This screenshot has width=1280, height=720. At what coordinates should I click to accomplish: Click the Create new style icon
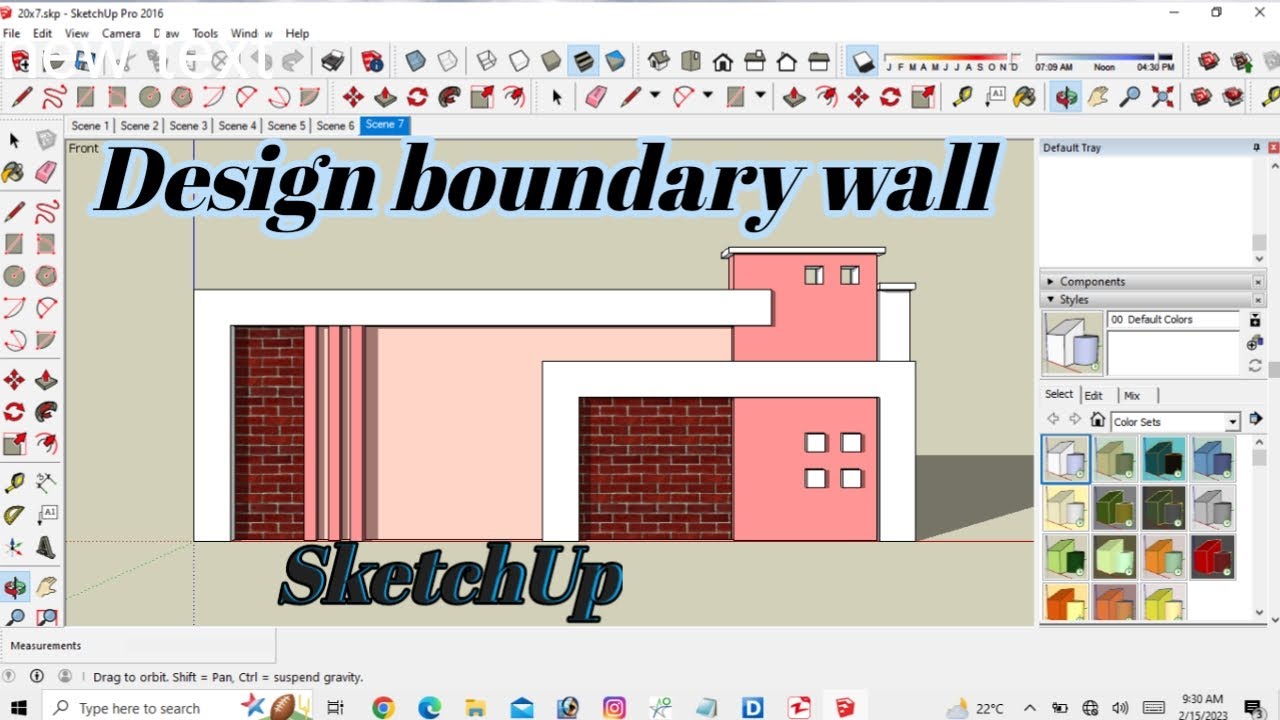1255,344
